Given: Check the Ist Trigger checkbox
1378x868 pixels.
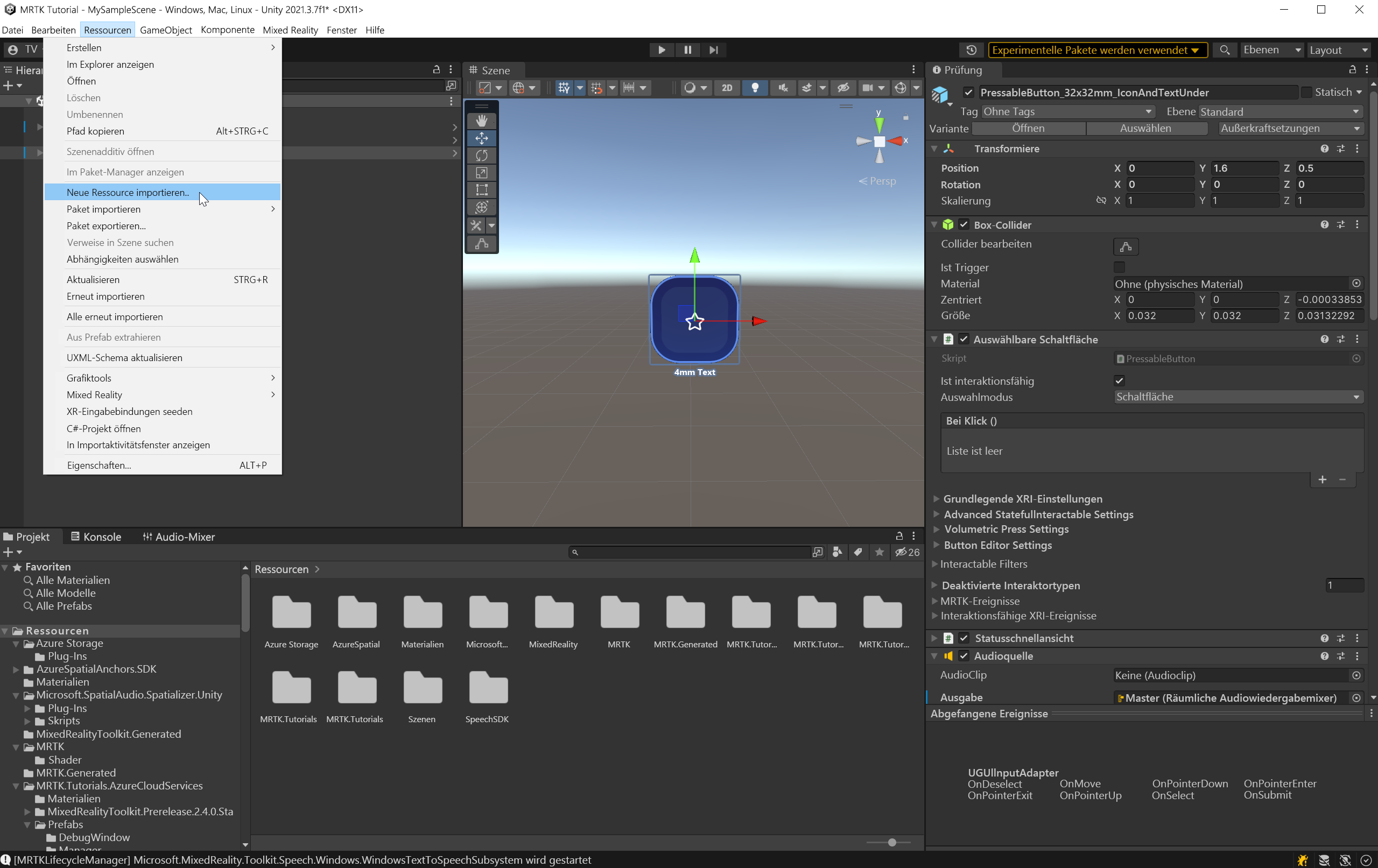Looking at the screenshot, I should [x=1119, y=267].
